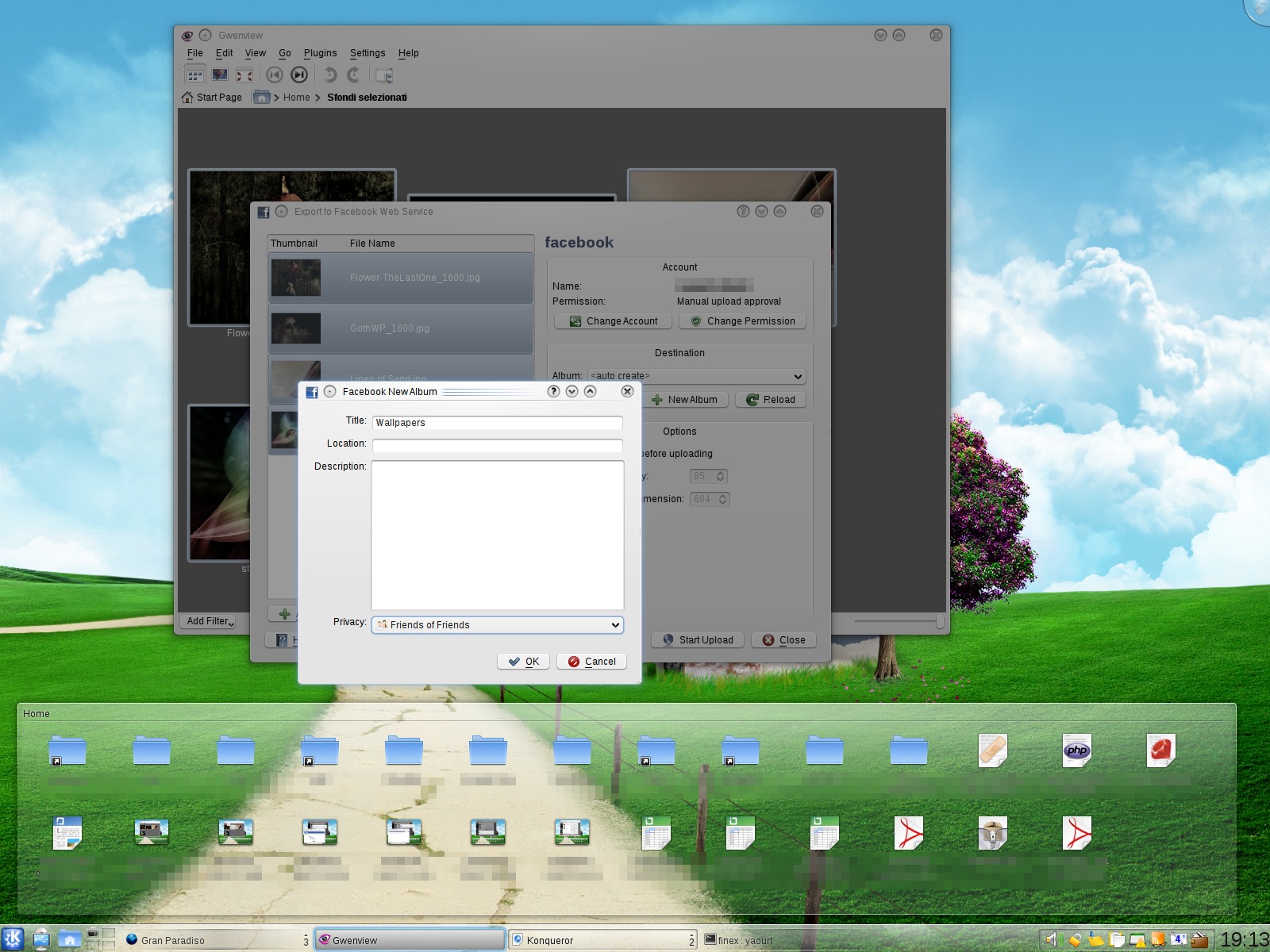Open the PHP file icon on desktop
The height and width of the screenshot is (952, 1270).
click(x=1076, y=750)
